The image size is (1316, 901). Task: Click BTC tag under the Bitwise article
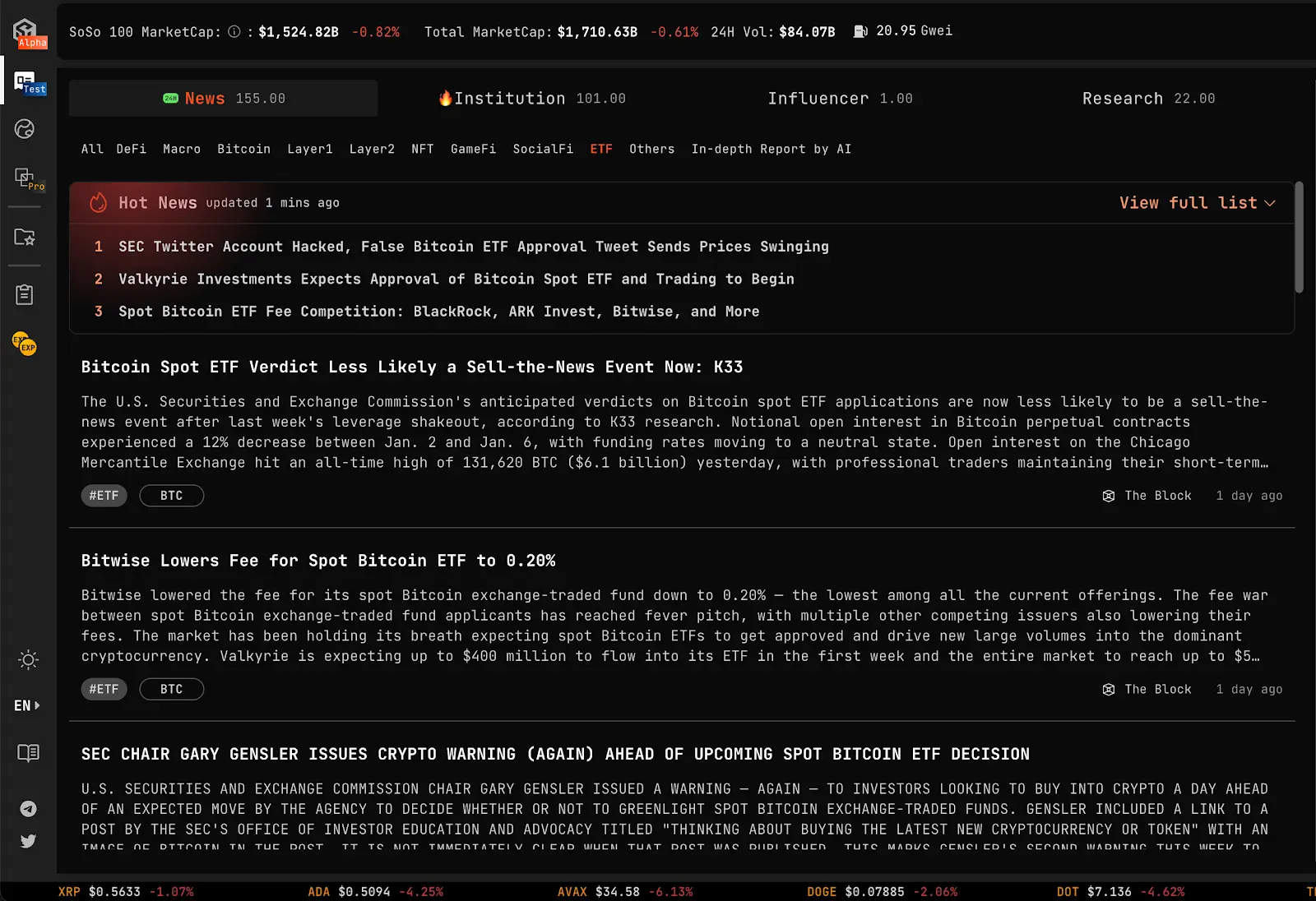(x=172, y=689)
